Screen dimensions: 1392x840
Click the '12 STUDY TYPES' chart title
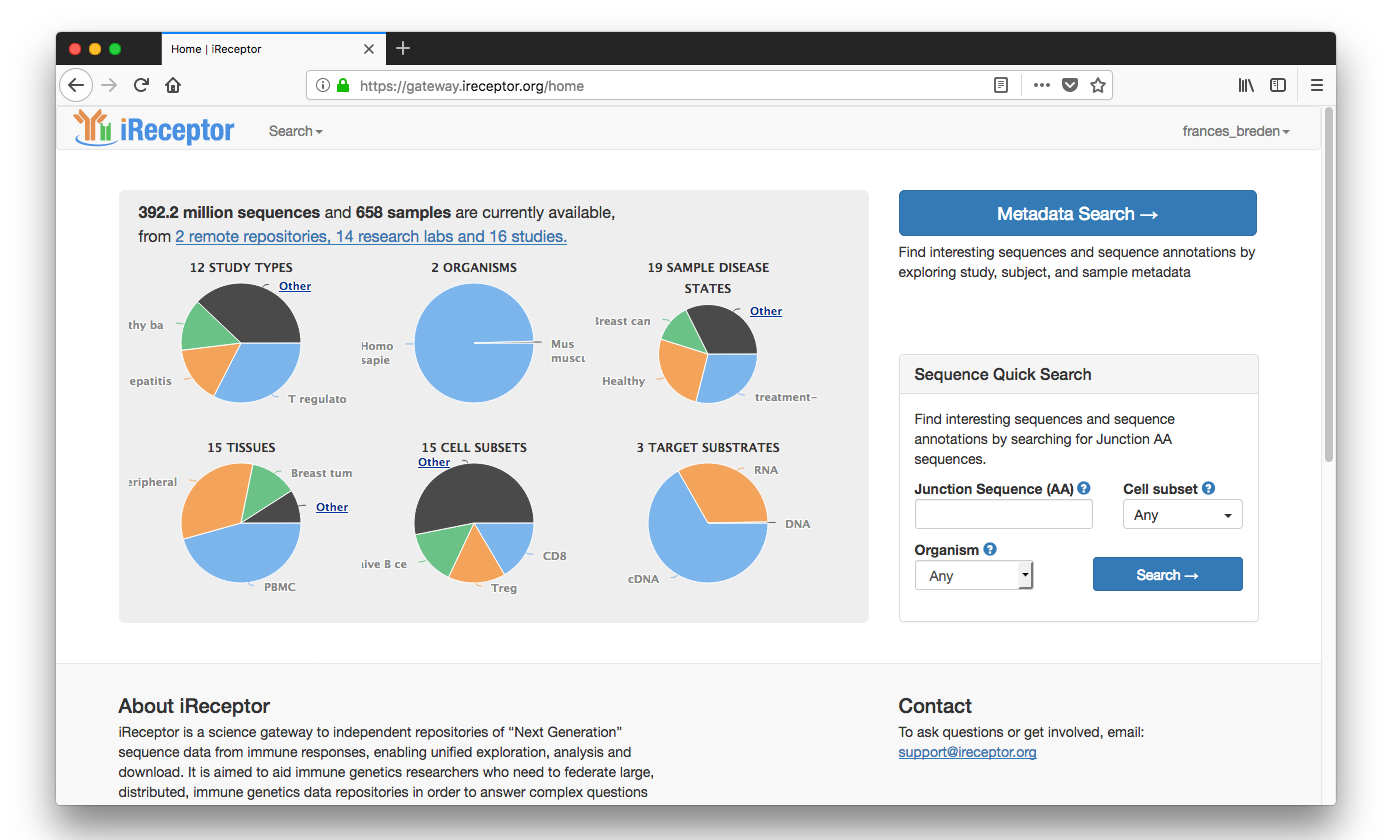(241, 268)
